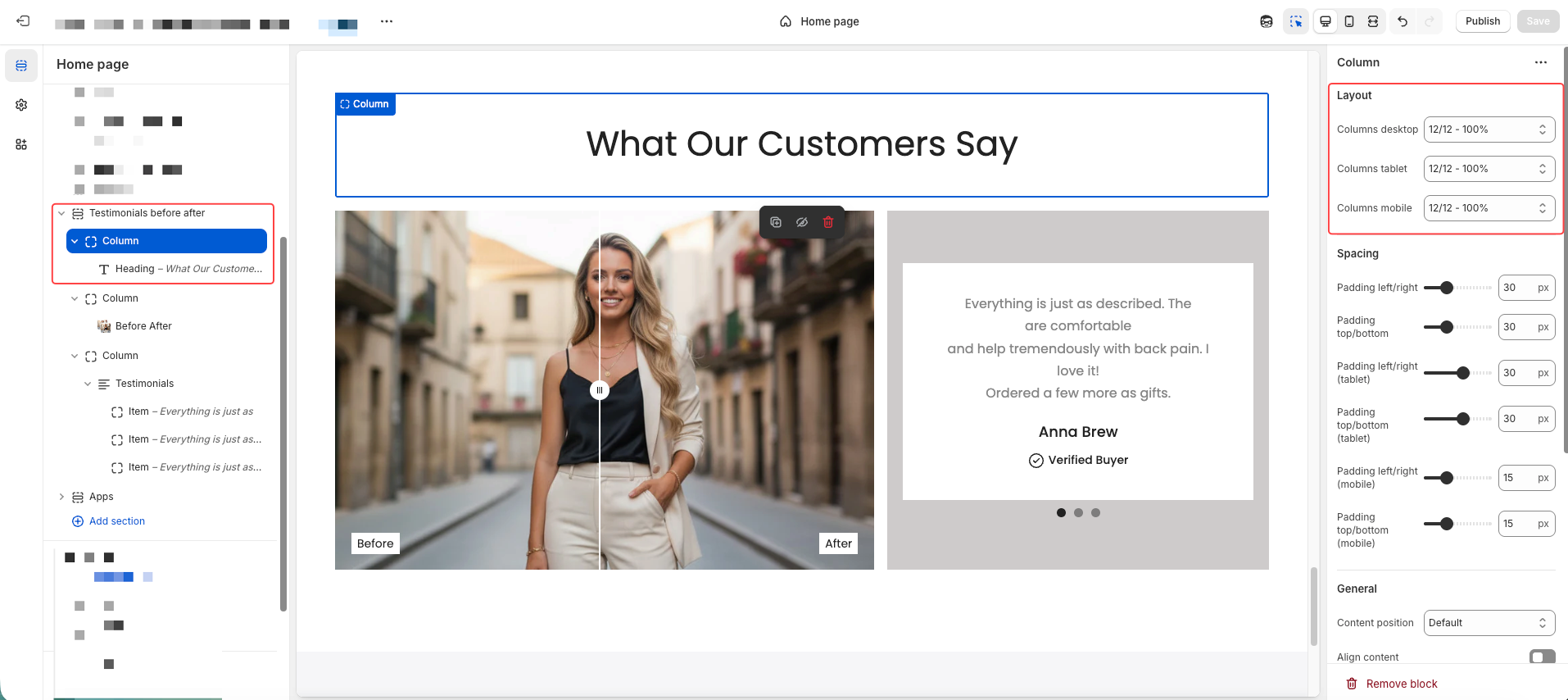Click the red delete trash icon
This screenshot has height=700, width=1568.
[828, 222]
